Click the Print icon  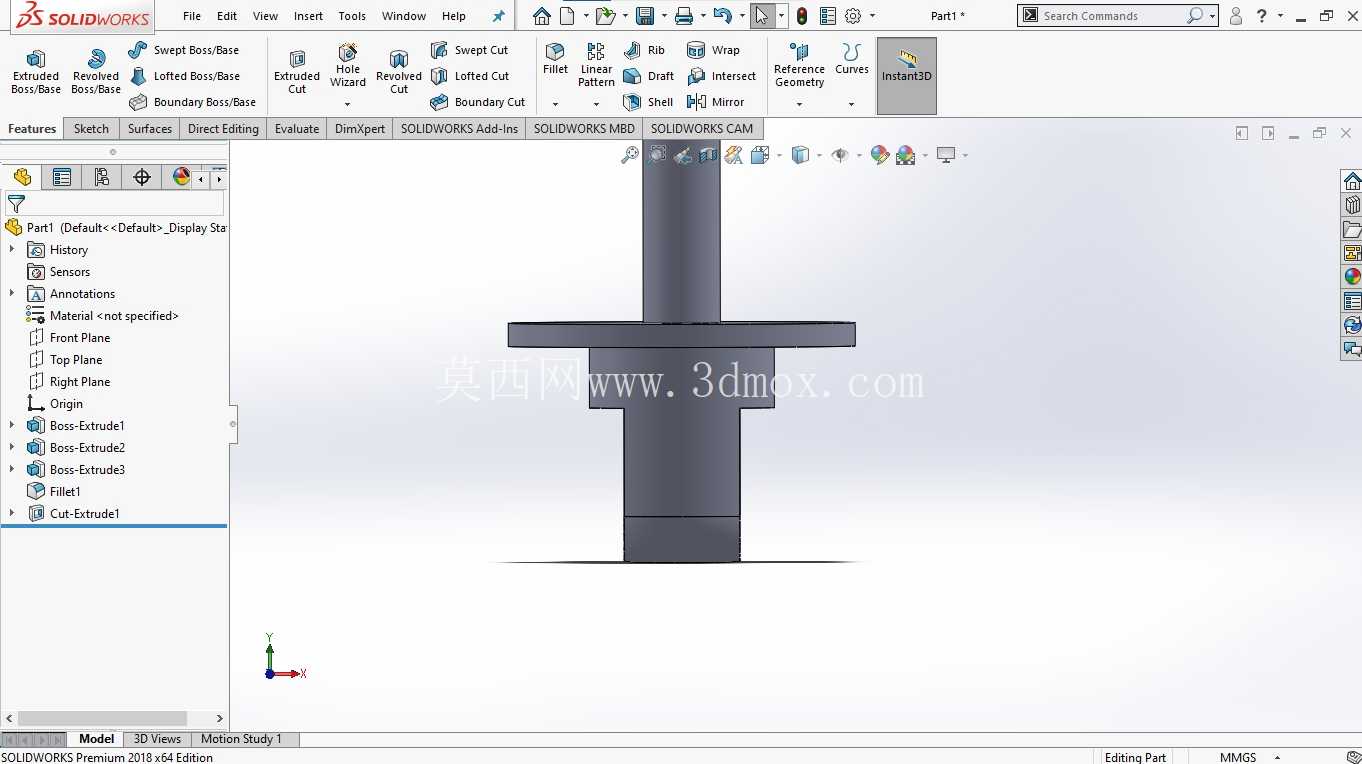(684, 16)
